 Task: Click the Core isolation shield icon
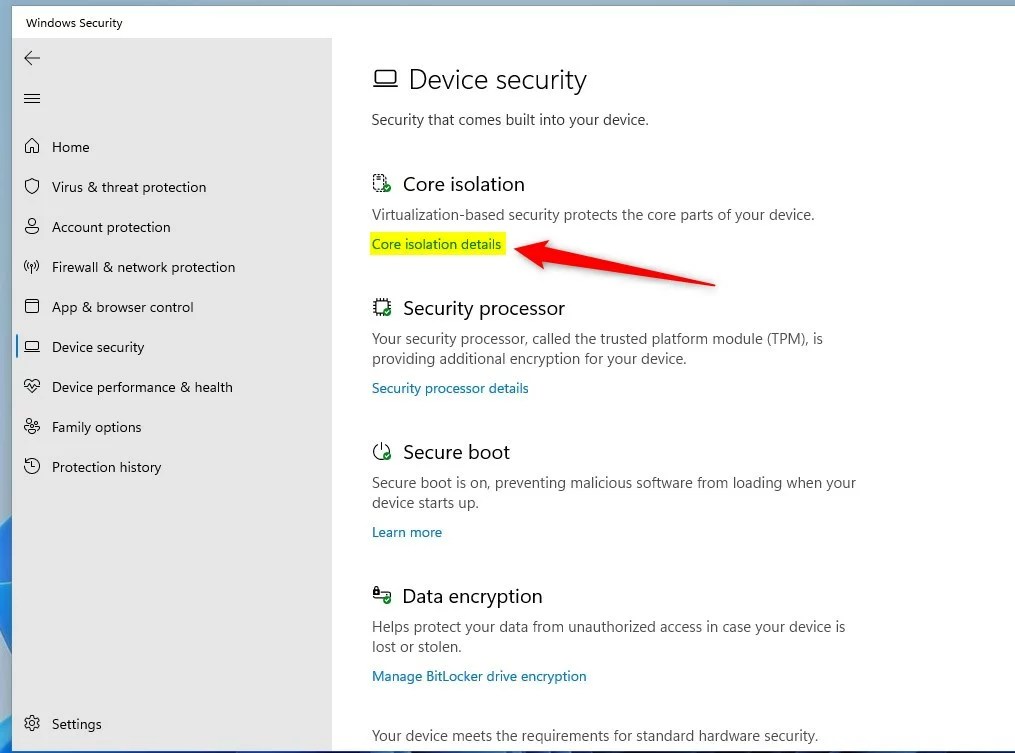(381, 183)
